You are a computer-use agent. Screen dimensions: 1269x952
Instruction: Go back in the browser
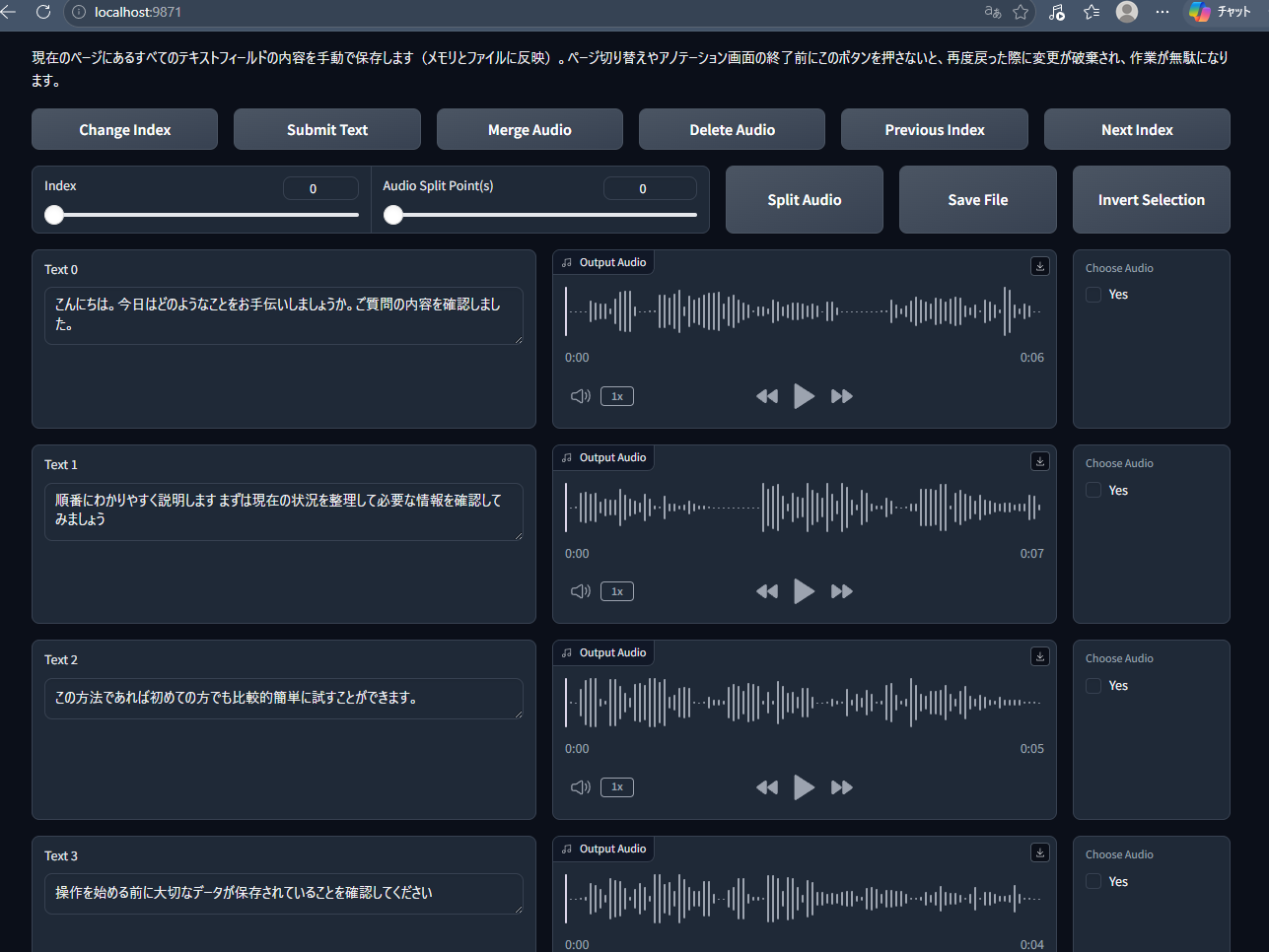point(9,12)
